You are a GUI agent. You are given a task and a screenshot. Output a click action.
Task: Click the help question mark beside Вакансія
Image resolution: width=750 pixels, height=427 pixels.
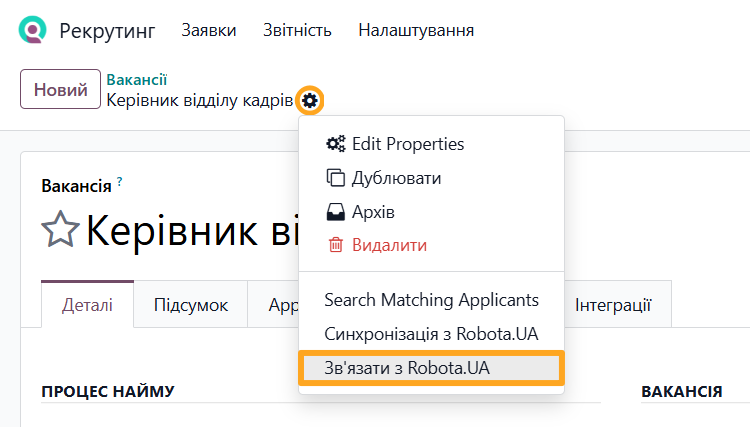(120, 181)
